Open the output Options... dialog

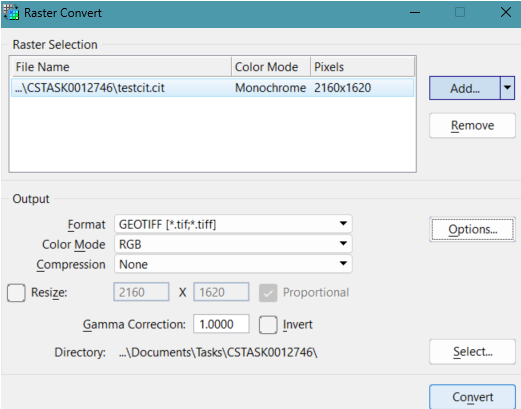pos(472,229)
